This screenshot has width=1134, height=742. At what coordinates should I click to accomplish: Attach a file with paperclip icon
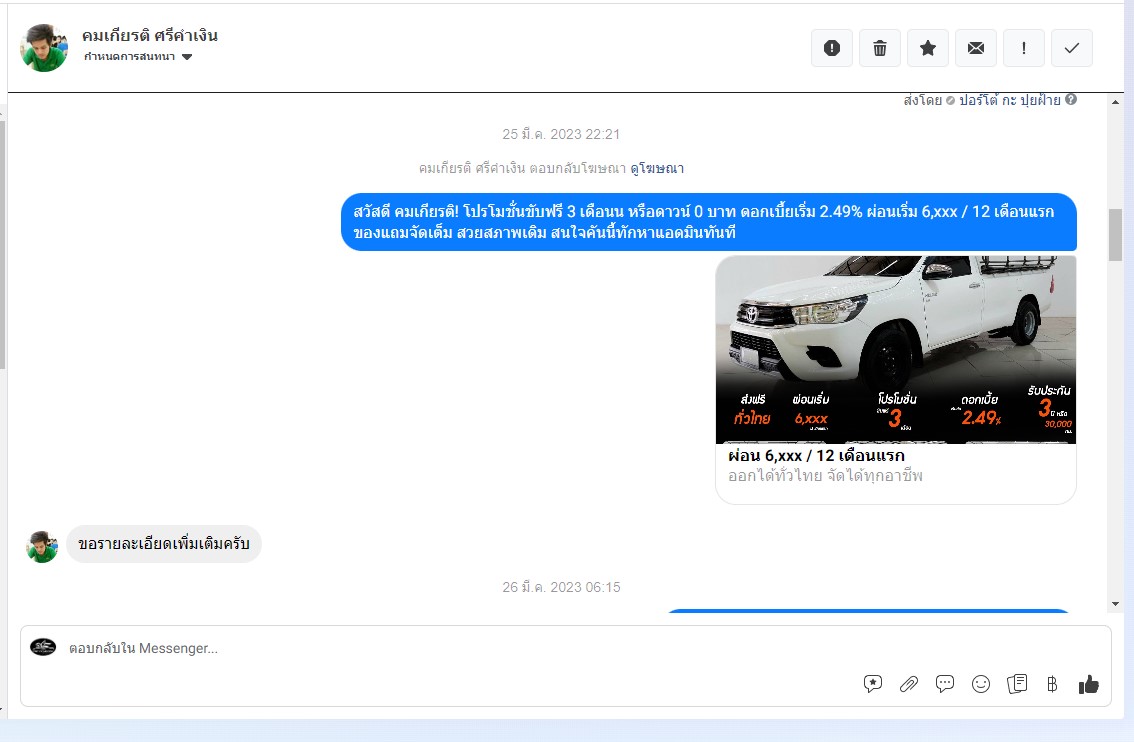(x=909, y=683)
